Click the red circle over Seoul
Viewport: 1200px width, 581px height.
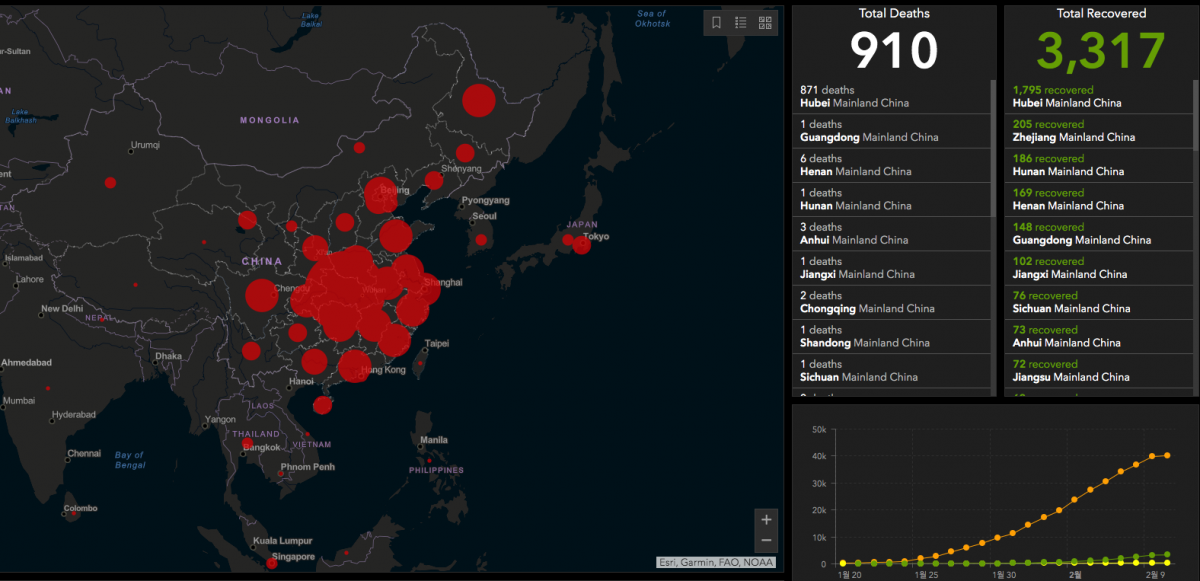click(x=481, y=239)
